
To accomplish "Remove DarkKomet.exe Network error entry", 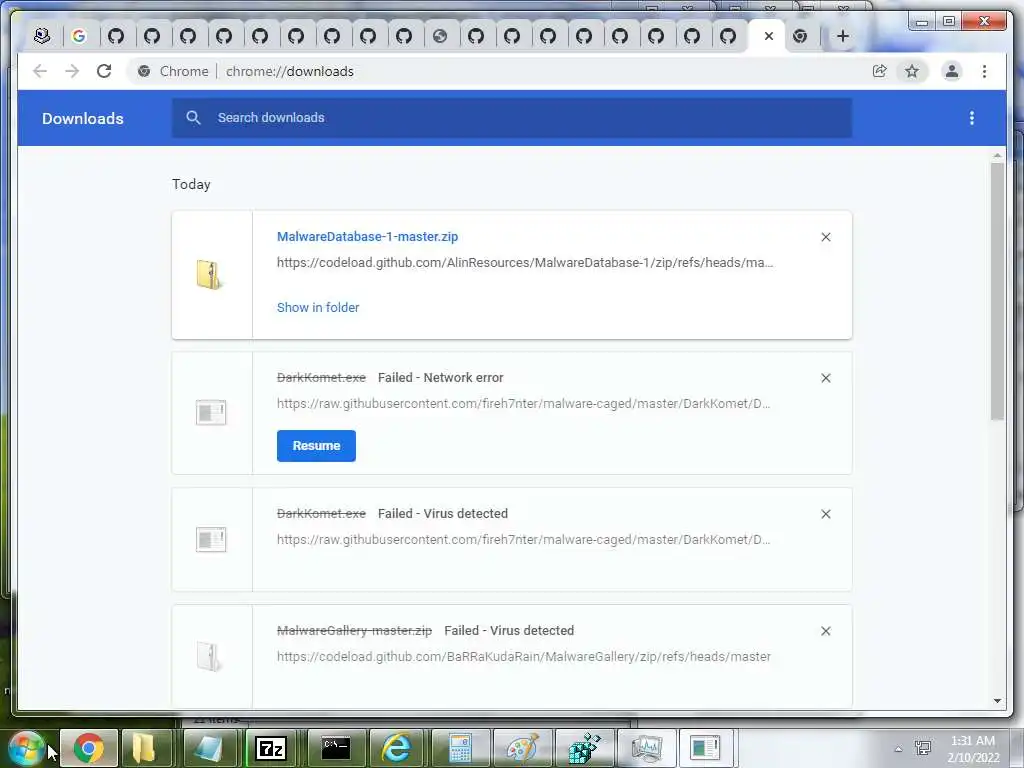I will pos(825,378).
